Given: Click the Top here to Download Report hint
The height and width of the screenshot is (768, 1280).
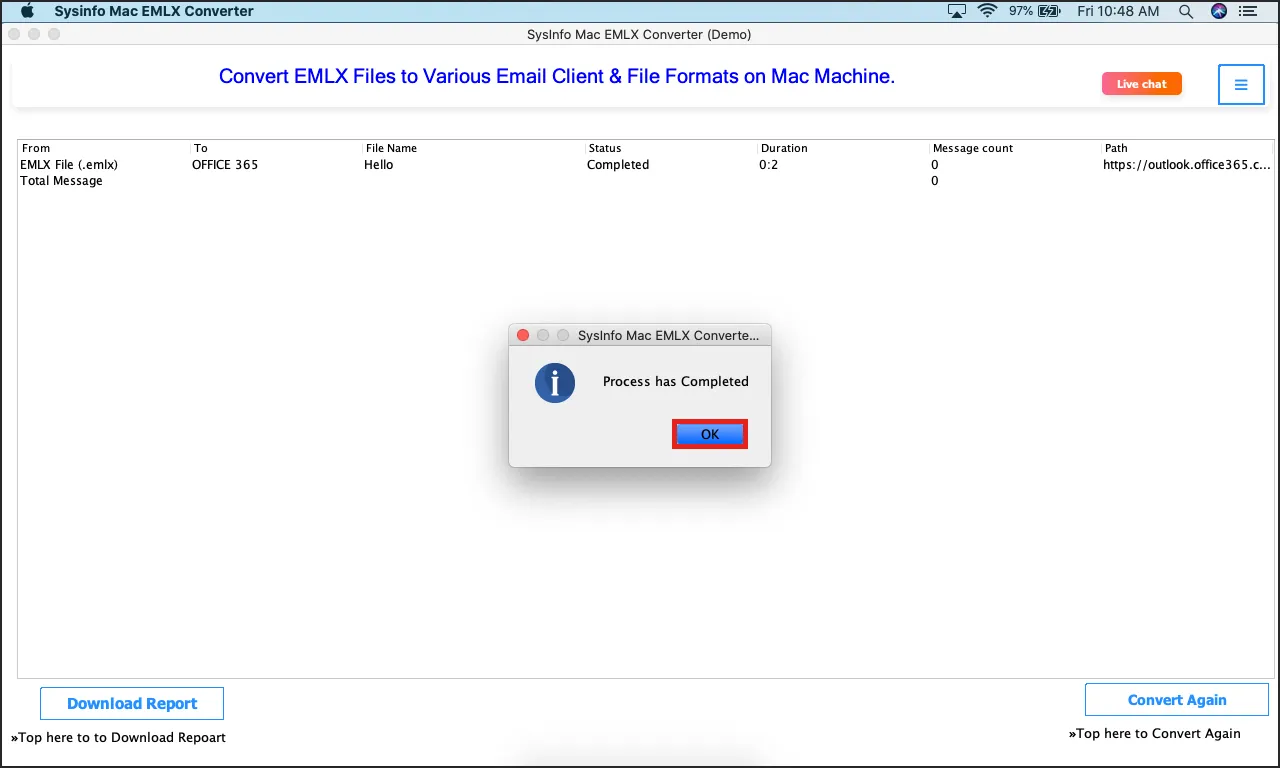Looking at the screenshot, I should (118, 737).
